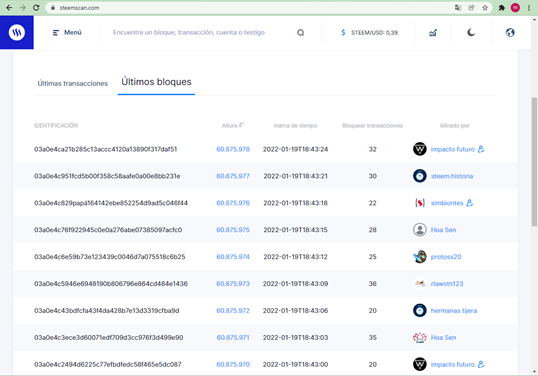Open block height 60.875.973
This screenshot has height=376, width=538.
tap(233, 284)
